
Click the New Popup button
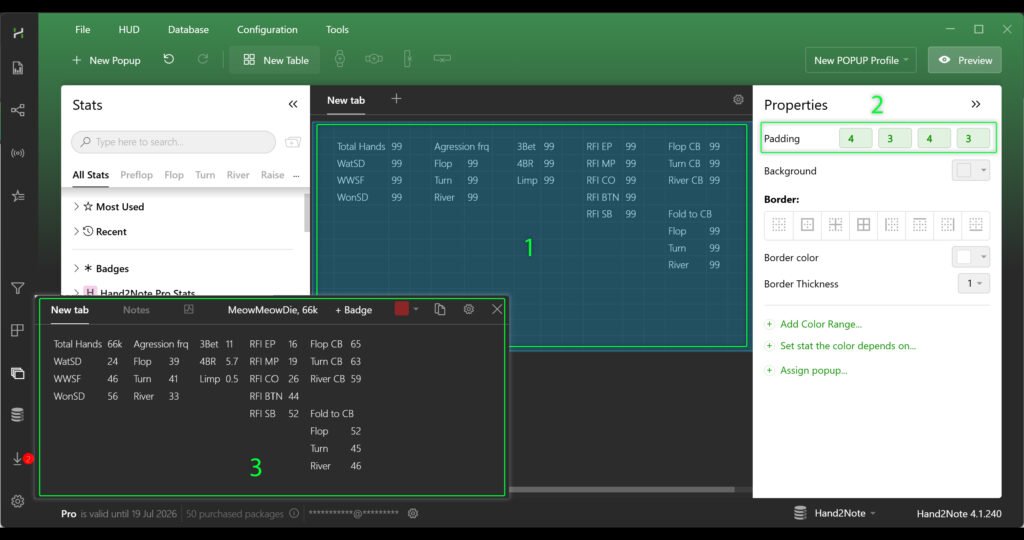point(106,60)
